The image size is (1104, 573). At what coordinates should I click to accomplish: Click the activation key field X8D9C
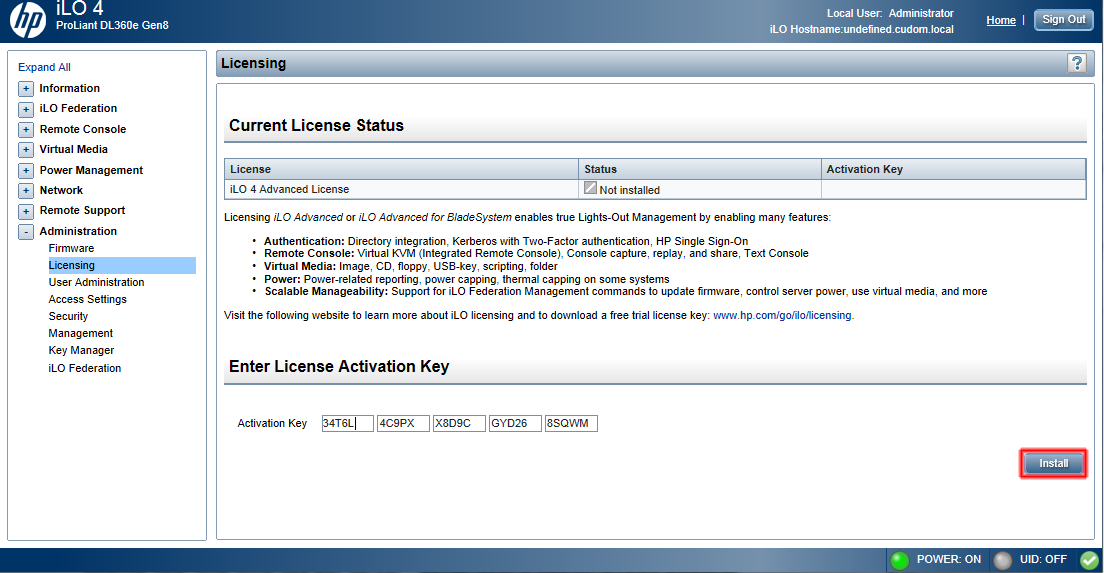point(459,423)
